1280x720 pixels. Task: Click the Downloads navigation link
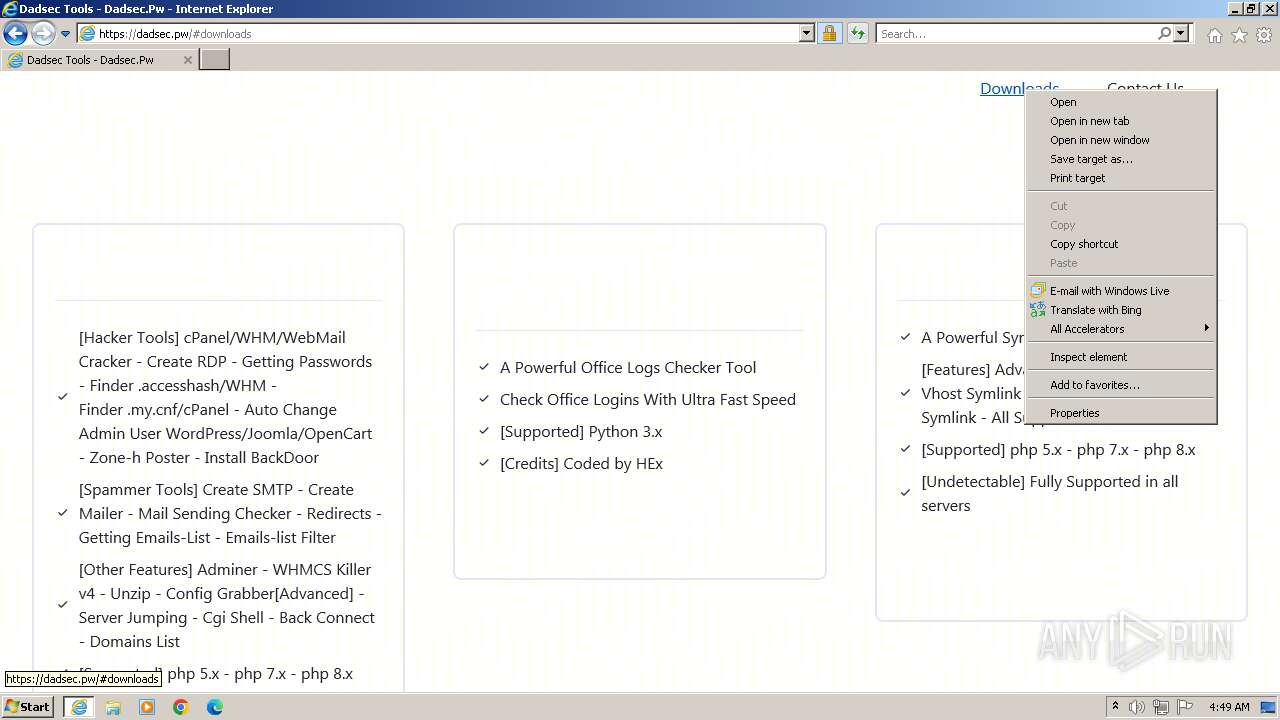point(1003,88)
